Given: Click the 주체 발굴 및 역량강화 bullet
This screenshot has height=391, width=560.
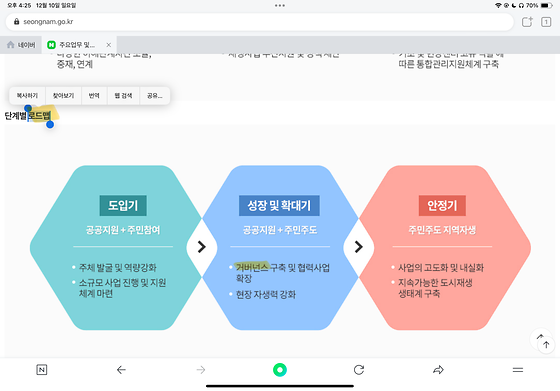Looking at the screenshot, I should (x=118, y=267).
